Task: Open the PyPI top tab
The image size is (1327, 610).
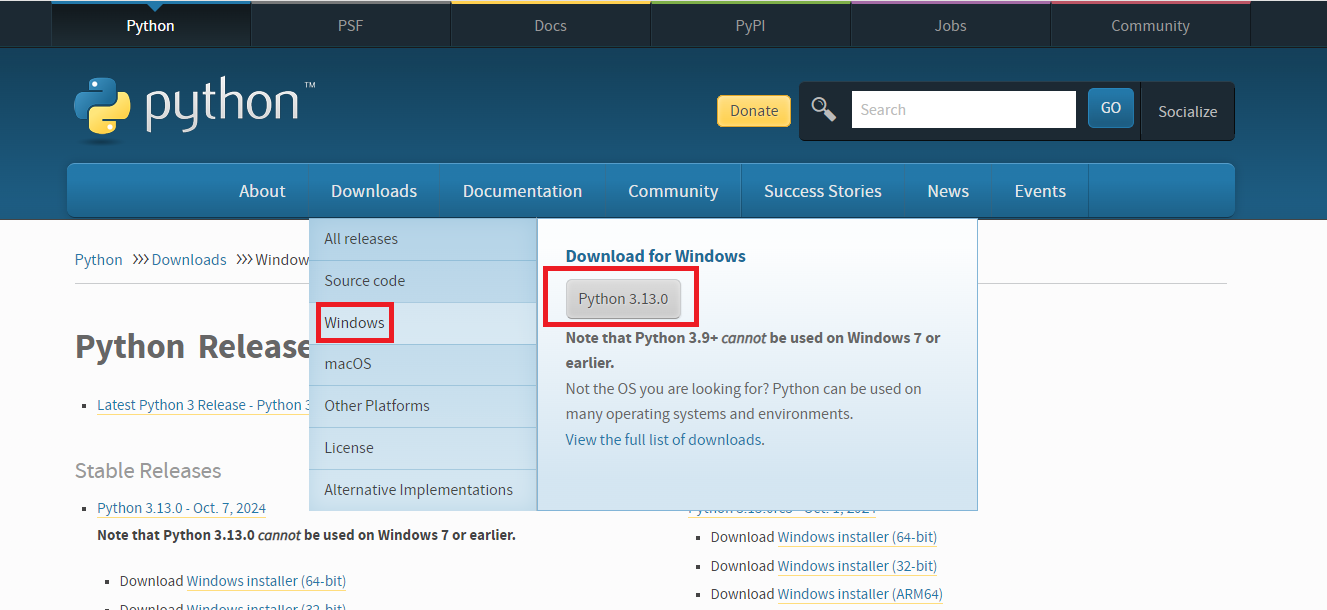Action: [x=751, y=26]
